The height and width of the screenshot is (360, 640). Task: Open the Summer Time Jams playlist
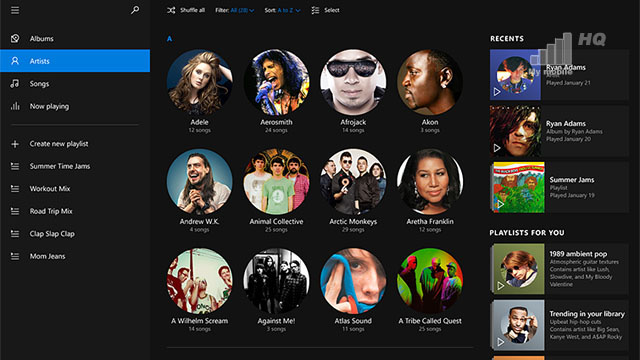(x=75, y=166)
